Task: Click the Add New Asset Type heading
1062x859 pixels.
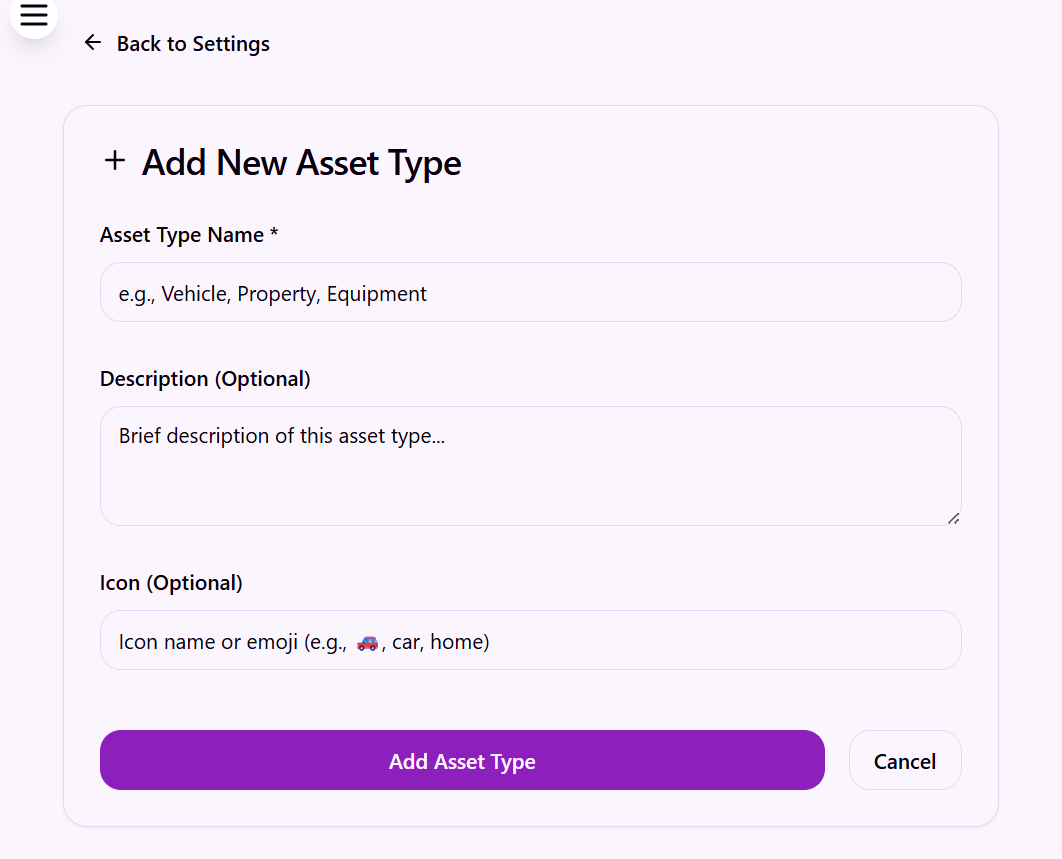Action: (301, 163)
